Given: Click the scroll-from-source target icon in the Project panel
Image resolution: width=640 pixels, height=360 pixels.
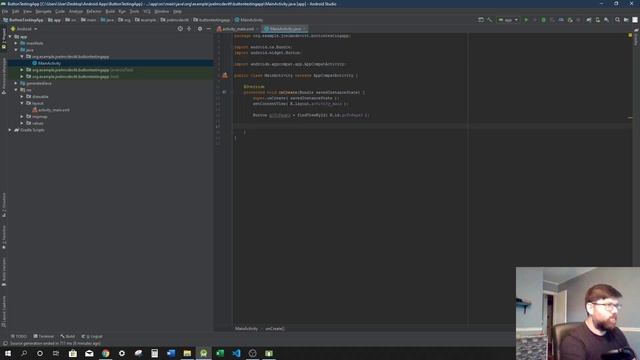Looking at the screenshot, I should point(180,29).
